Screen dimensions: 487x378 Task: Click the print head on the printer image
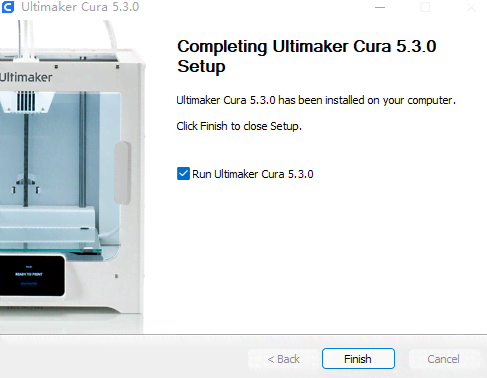click(27, 102)
